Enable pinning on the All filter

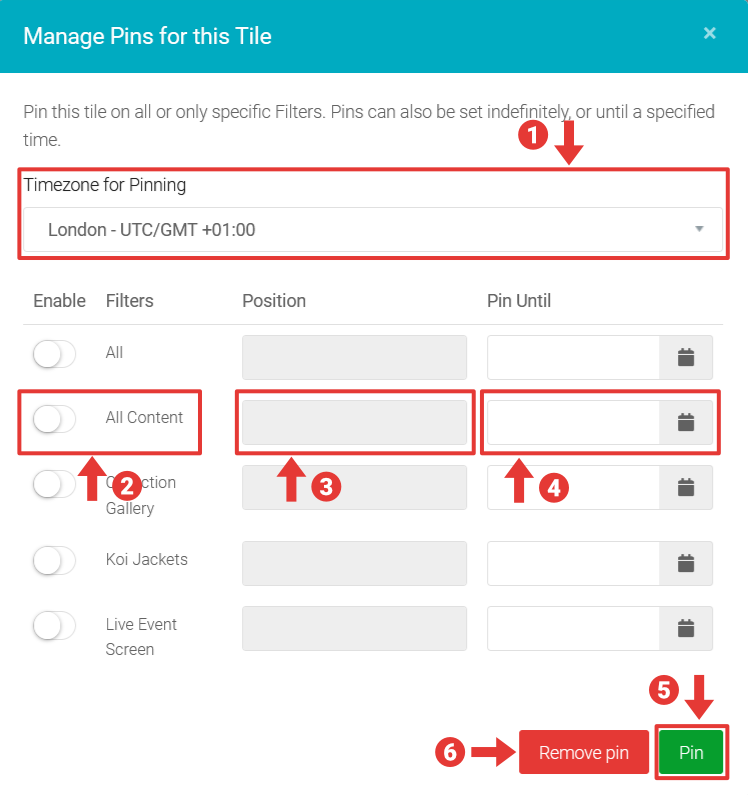coord(54,354)
